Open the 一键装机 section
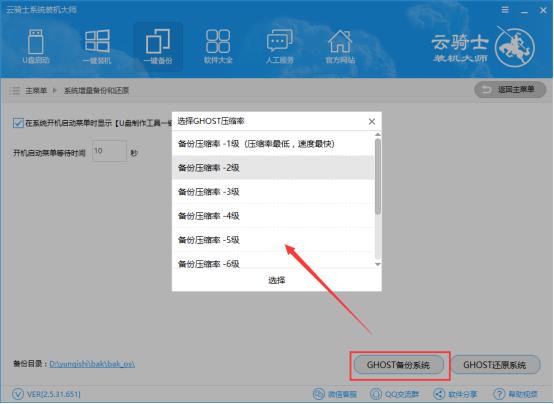 pos(97,47)
